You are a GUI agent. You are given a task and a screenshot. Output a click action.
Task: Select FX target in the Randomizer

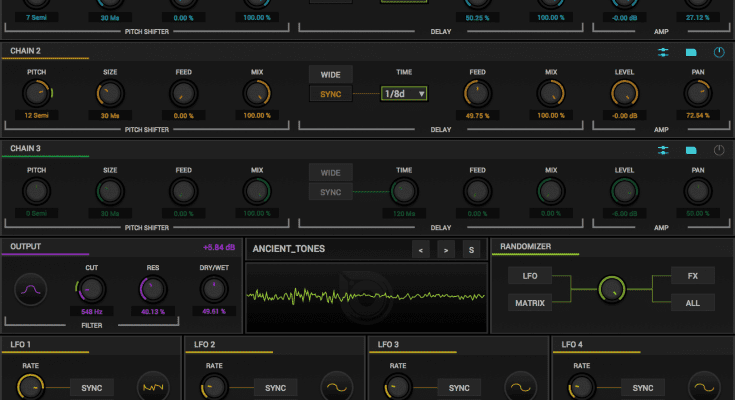(x=692, y=275)
